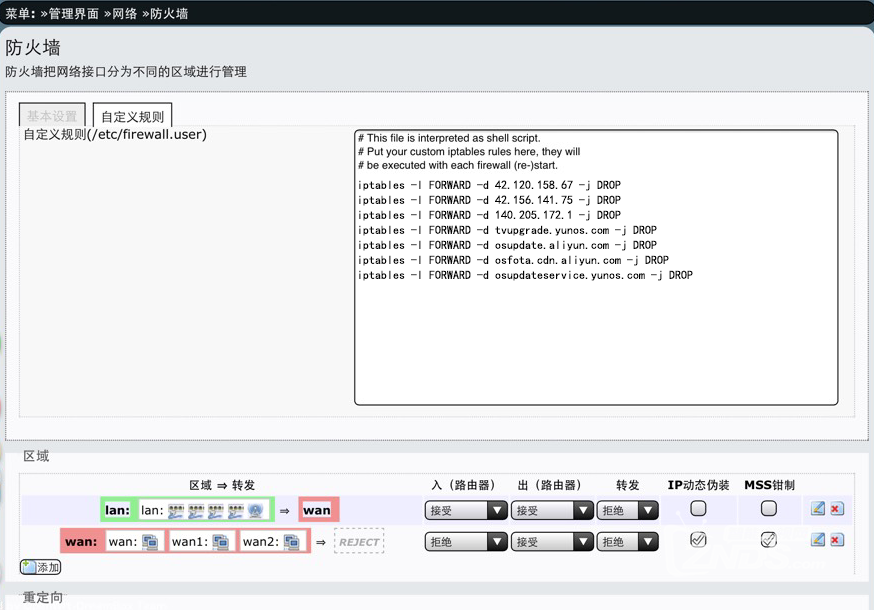Open the wan zone 转发 (forward) policy dropdown
The image size is (874, 610).
tap(628, 541)
